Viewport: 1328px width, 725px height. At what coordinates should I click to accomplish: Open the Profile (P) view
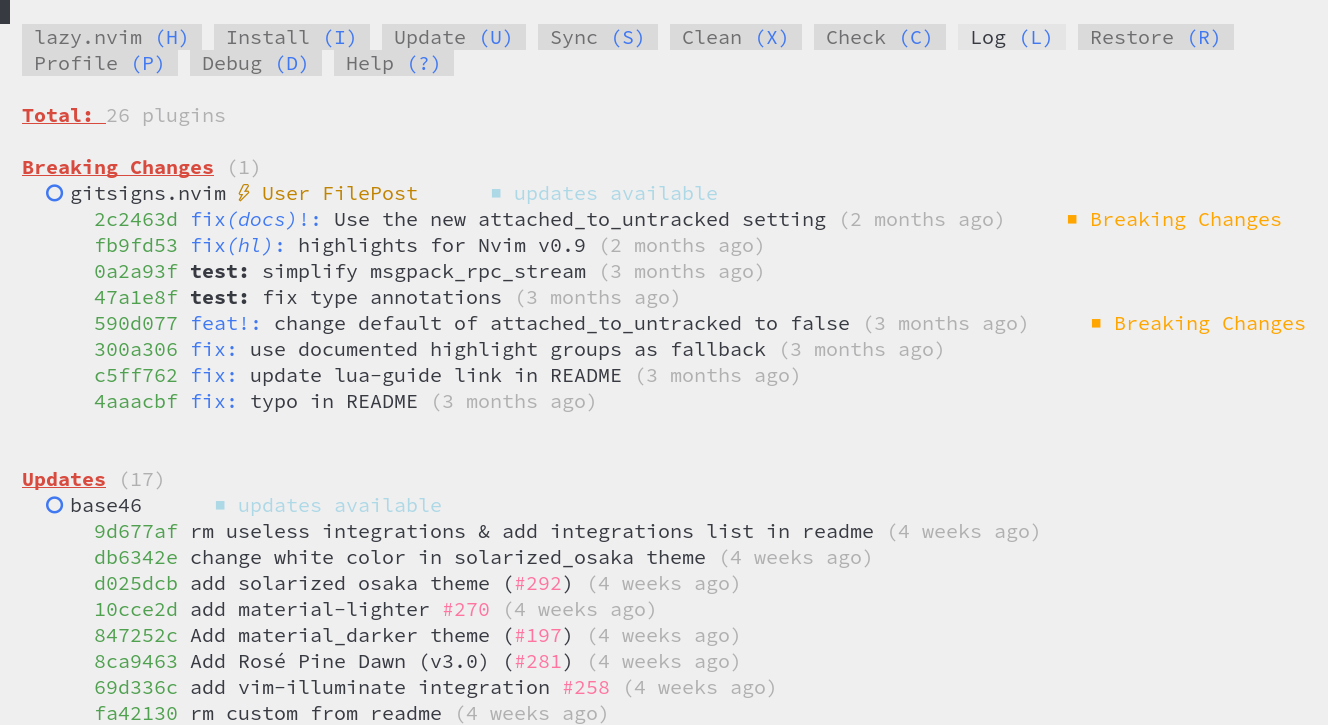click(99, 64)
